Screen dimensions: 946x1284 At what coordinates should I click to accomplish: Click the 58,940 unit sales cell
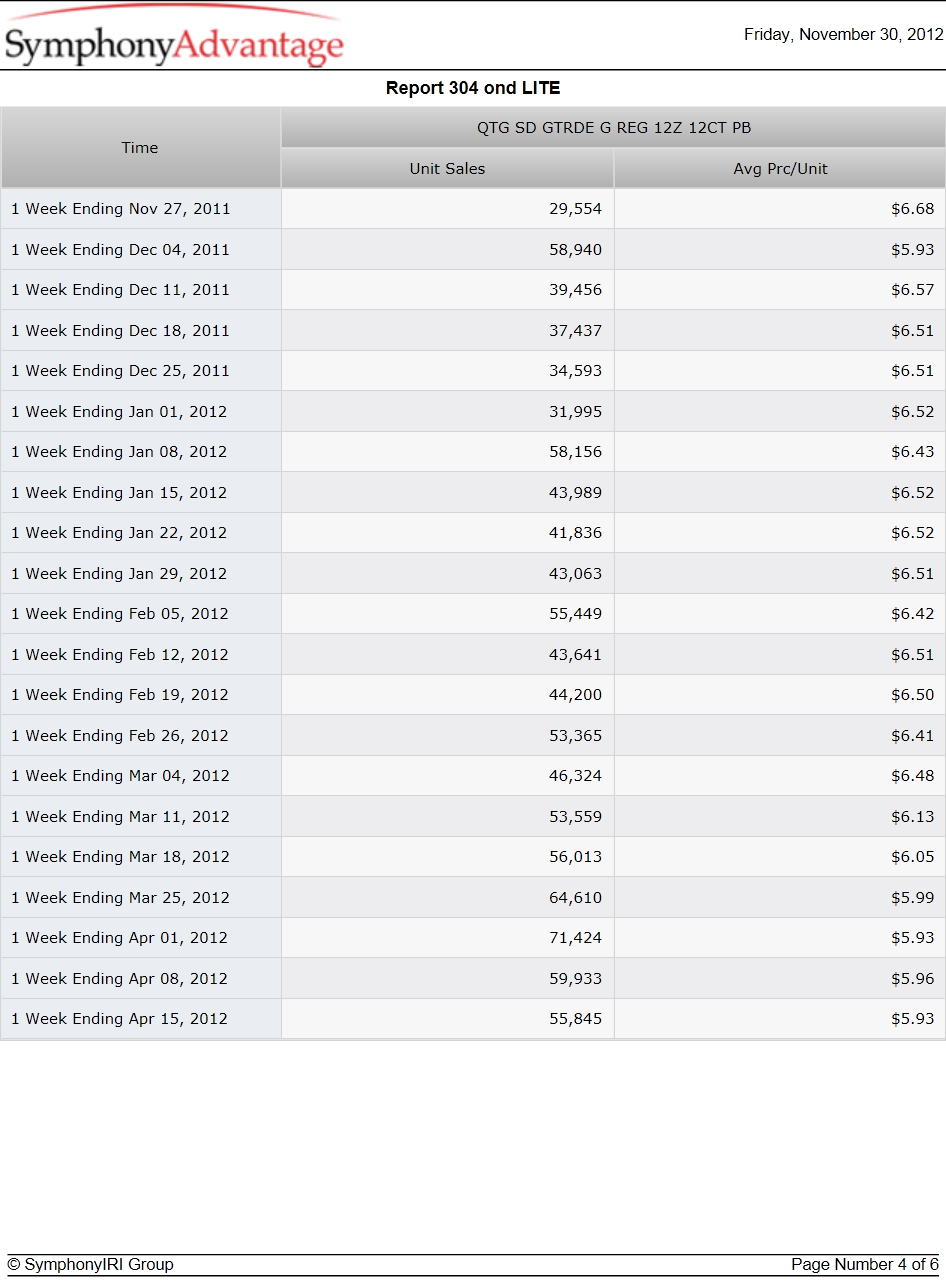point(448,250)
